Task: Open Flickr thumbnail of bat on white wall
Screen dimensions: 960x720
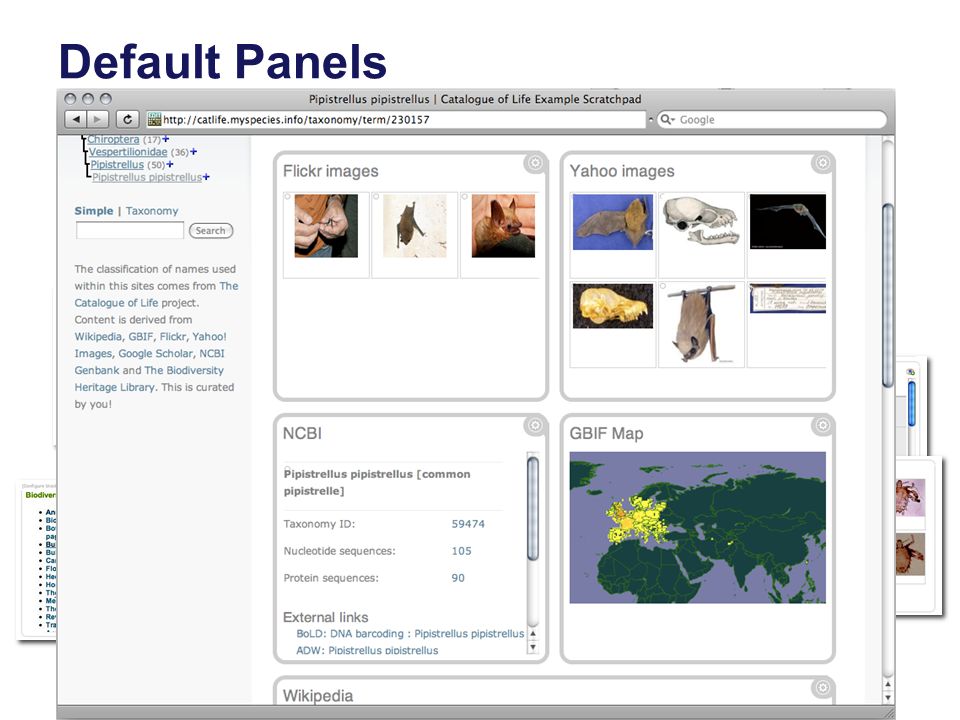Action: [415, 226]
